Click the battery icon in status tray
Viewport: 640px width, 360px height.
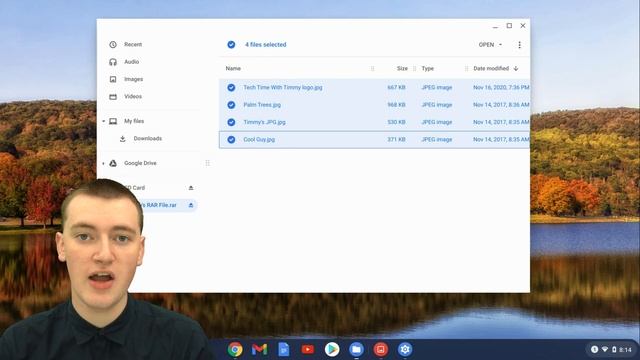pos(614,349)
